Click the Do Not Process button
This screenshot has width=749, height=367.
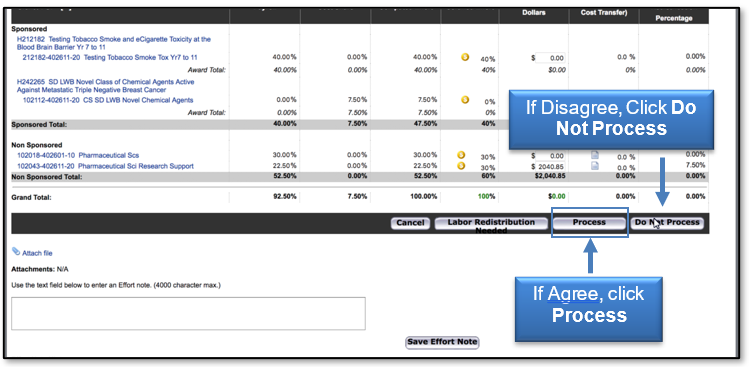[667, 223]
